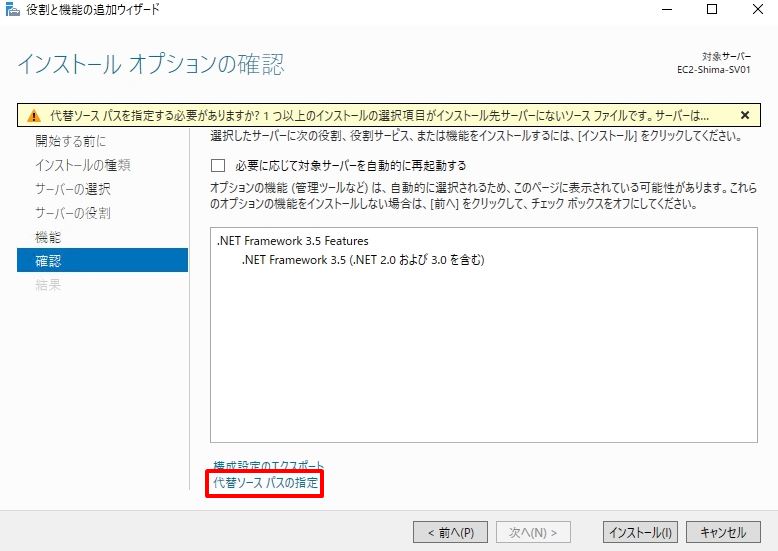Open 構成設定のエクスポート link

[x=268, y=466]
